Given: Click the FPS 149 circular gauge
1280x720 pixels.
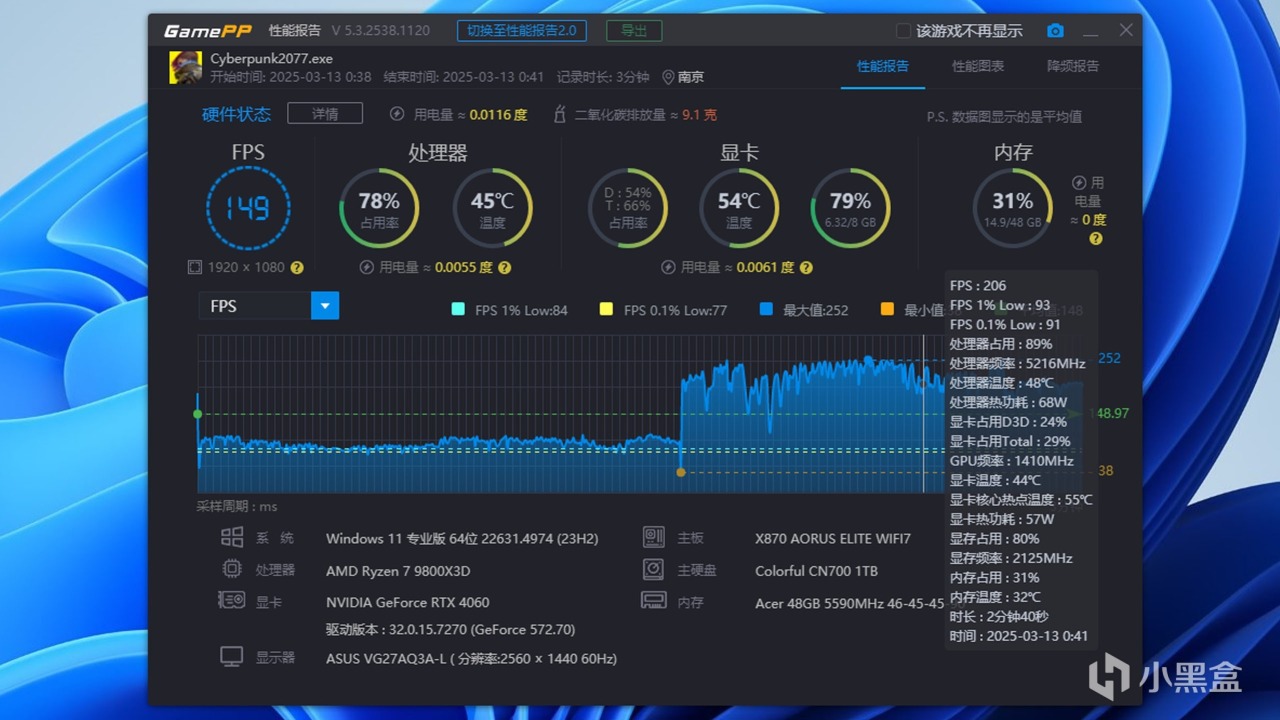Looking at the screenshot, I should pos(248,208).
